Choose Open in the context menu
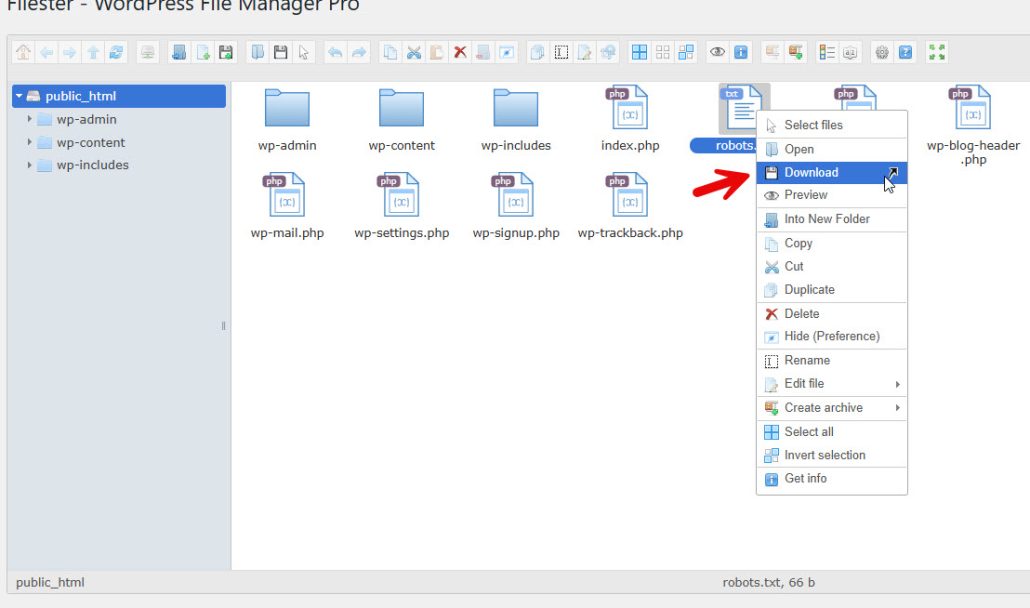The height and width of the screenshot is (608, 1030). coord(832,149)
